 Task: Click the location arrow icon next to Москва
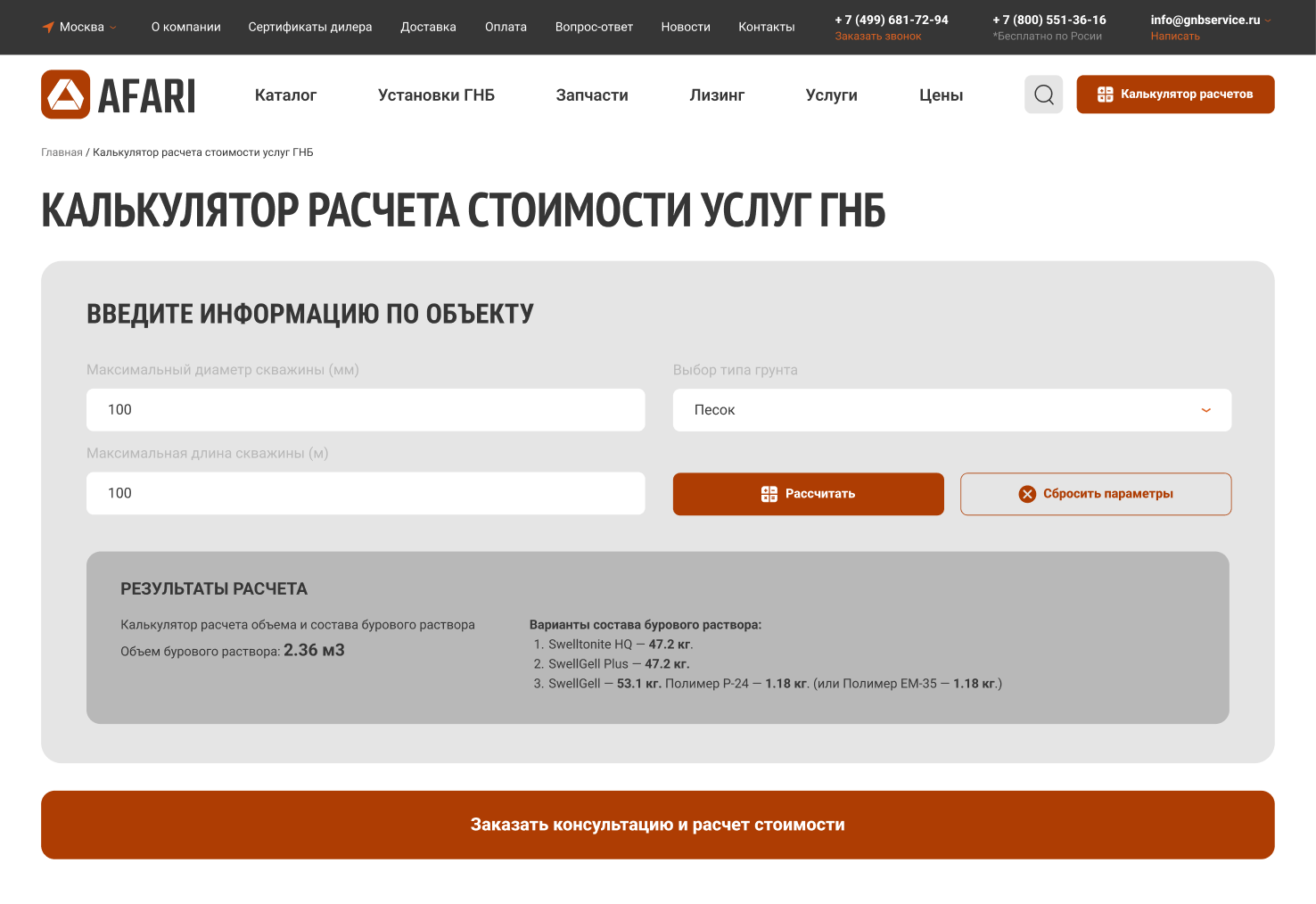click(49, 27)
